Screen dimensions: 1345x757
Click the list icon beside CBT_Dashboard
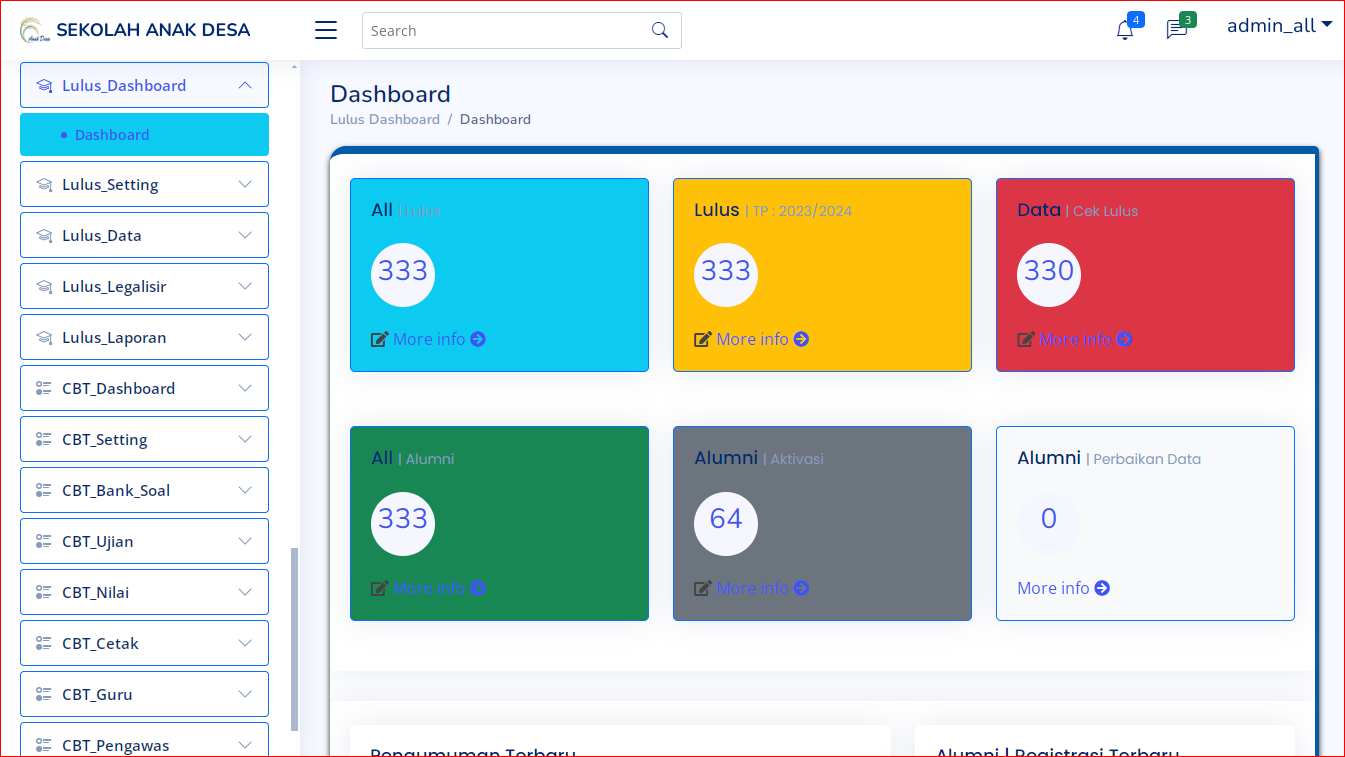pos(44,388)
